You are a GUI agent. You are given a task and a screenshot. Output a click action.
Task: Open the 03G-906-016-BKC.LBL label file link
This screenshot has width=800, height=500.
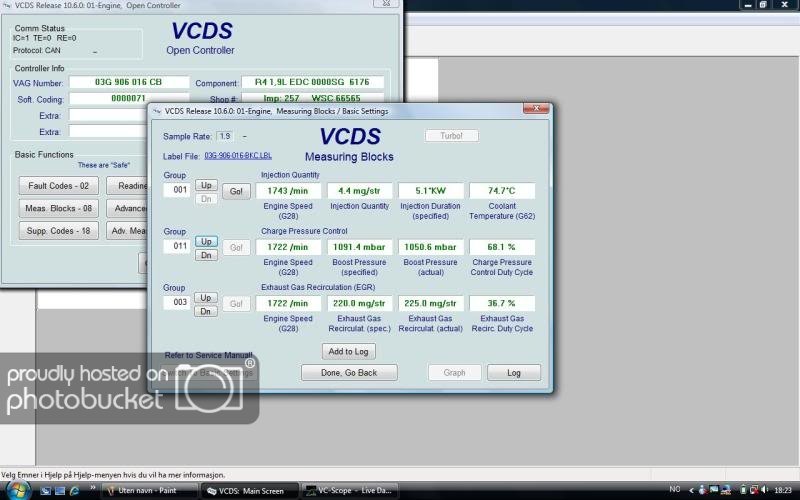[238, 156]
